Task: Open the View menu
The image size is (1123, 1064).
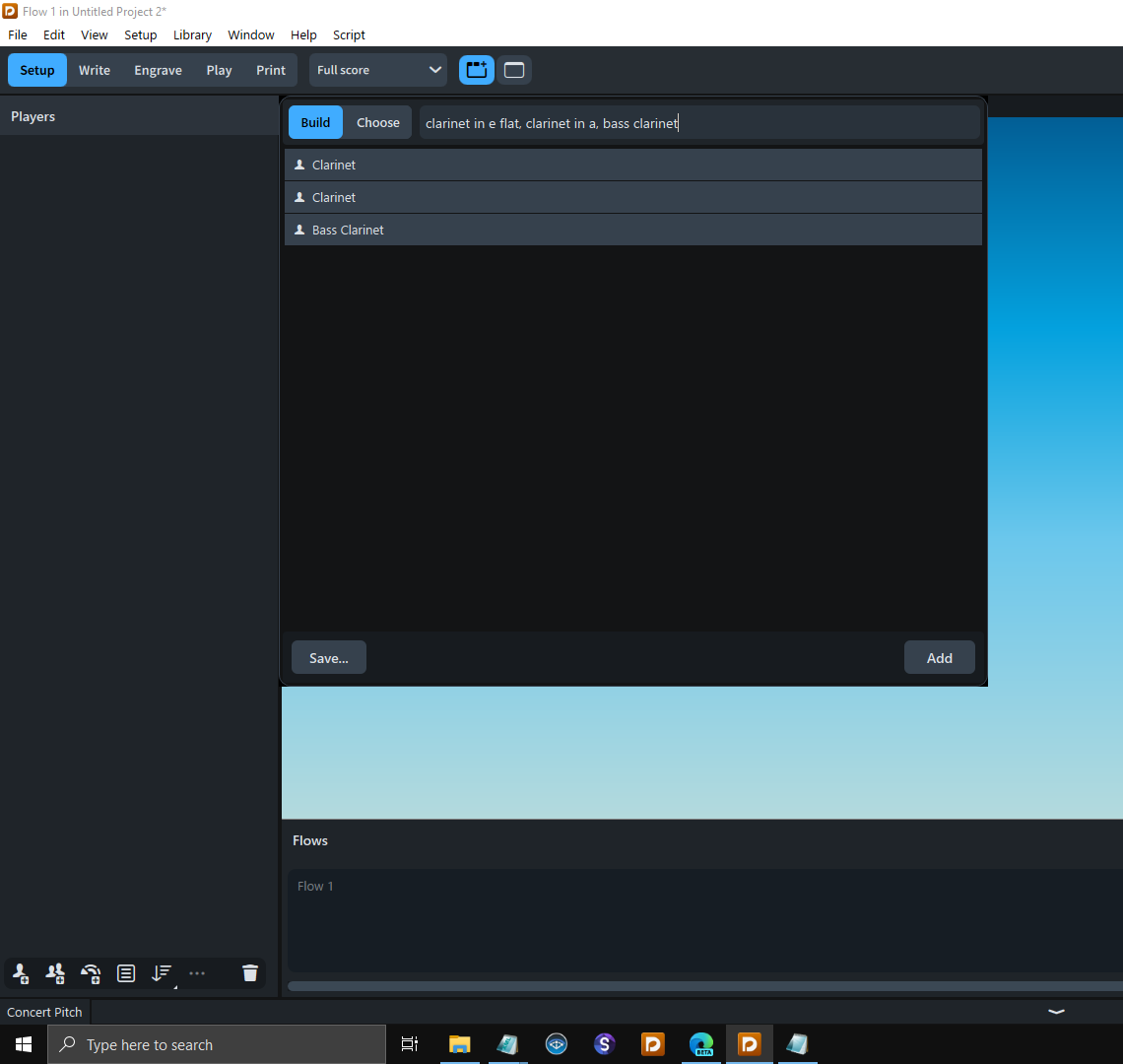Action: [94, 35]
